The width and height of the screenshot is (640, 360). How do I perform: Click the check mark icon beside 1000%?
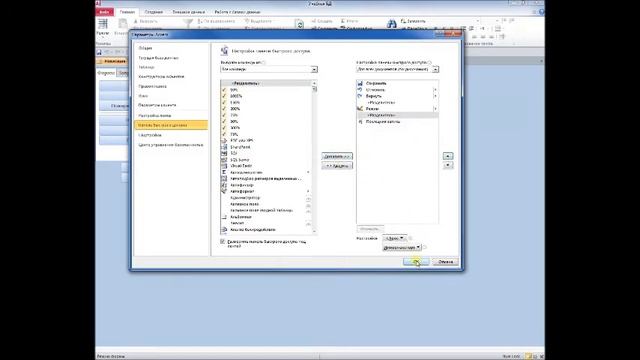pos(224,96)
